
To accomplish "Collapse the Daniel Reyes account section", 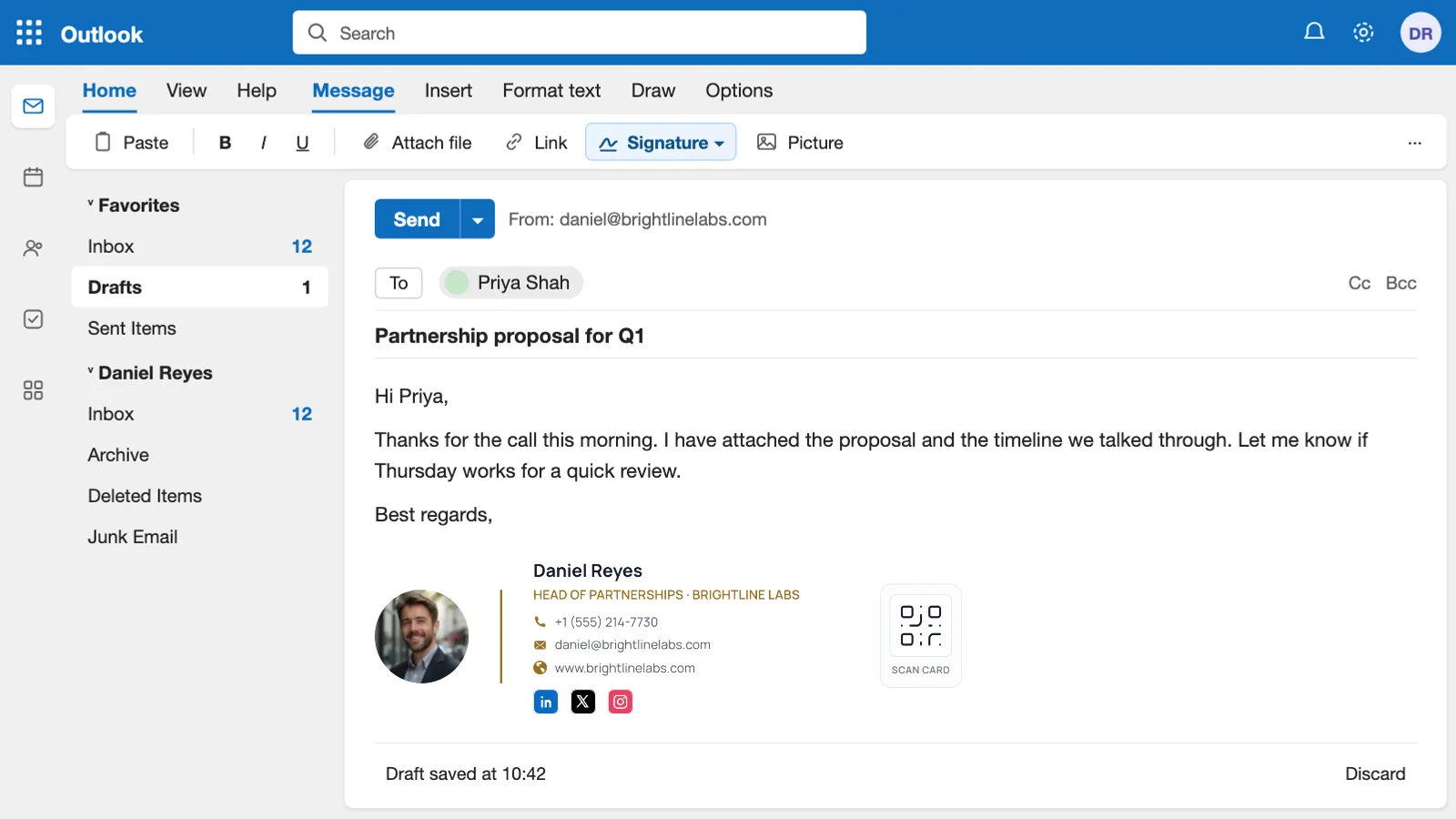I will (150, 373).
